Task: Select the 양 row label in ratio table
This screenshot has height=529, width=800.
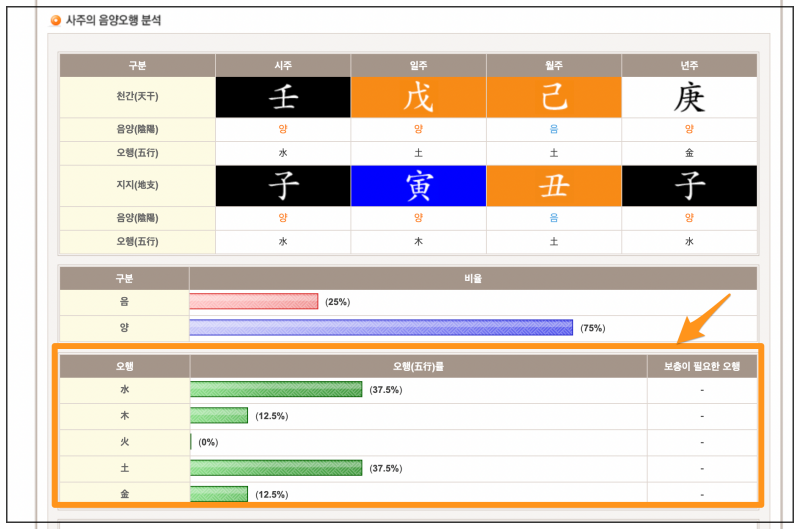Action: 124,328
